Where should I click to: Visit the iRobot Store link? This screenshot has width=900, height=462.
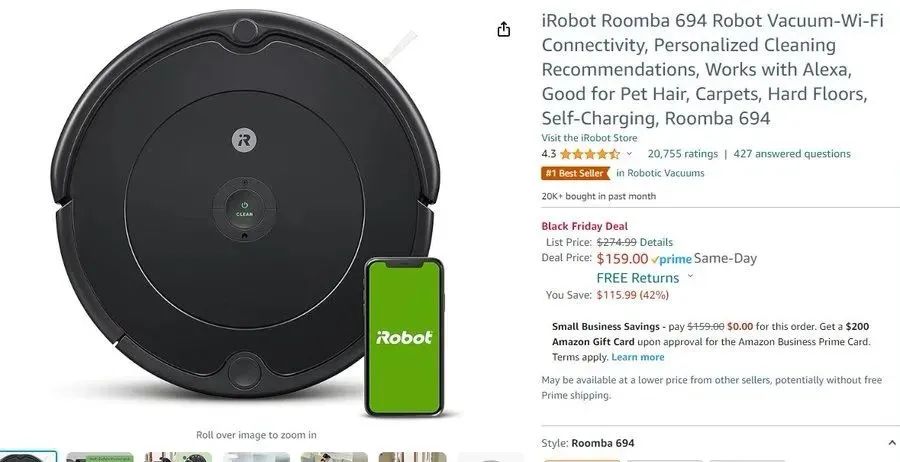(x=589, y=138)
